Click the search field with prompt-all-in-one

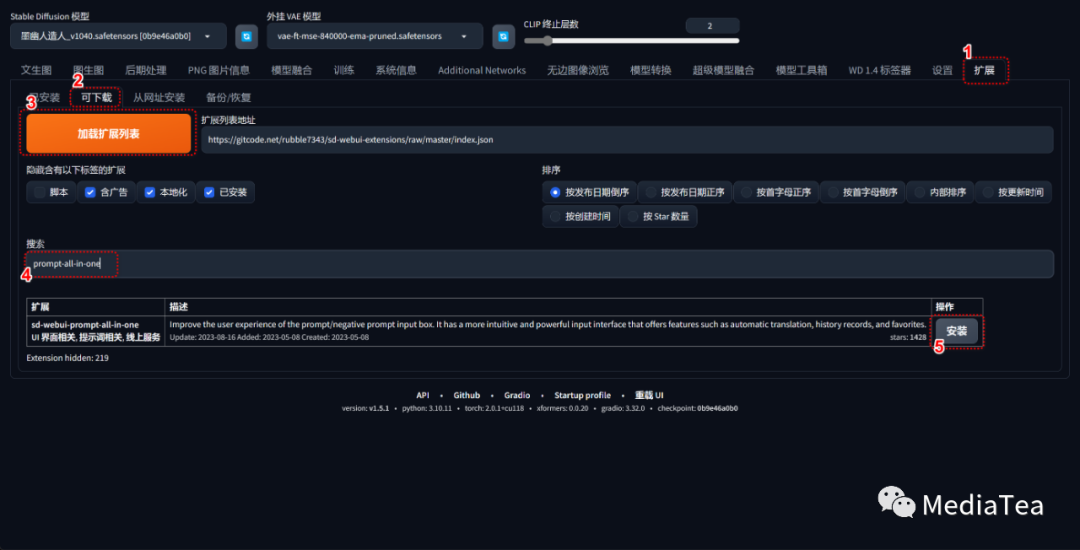[540, 264]
